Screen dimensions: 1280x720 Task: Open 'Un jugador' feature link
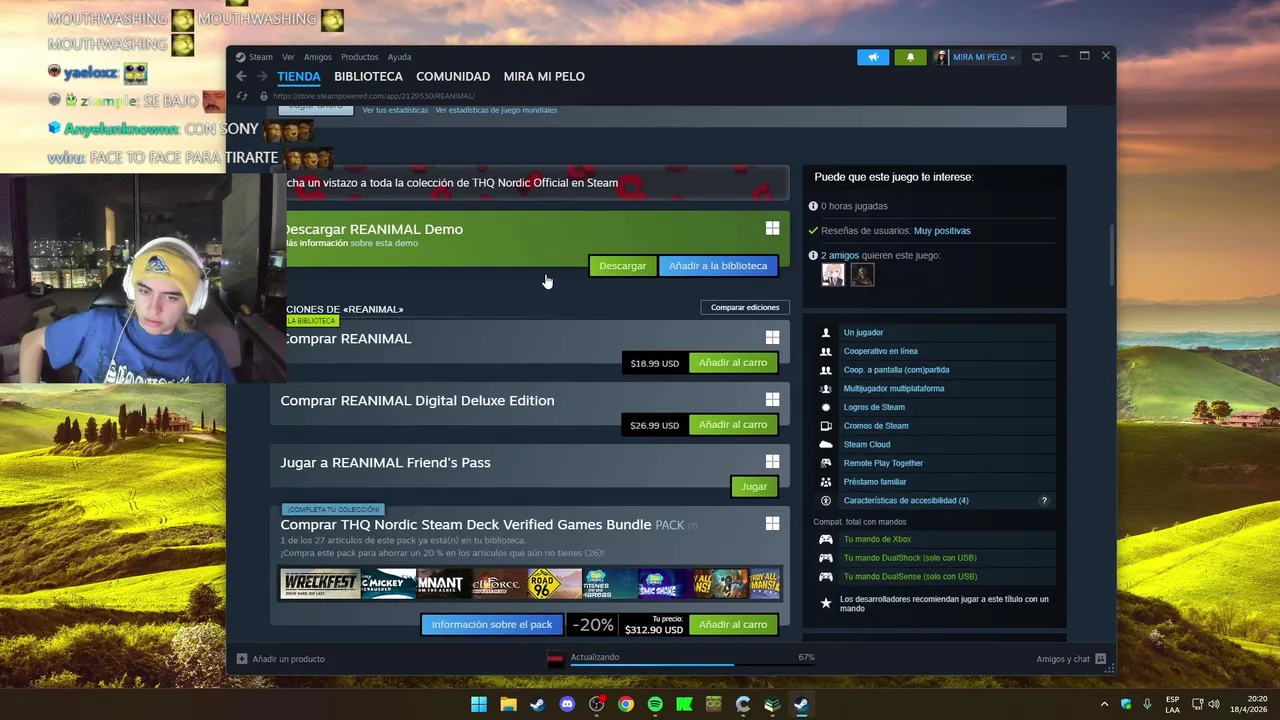coord(863,333)
